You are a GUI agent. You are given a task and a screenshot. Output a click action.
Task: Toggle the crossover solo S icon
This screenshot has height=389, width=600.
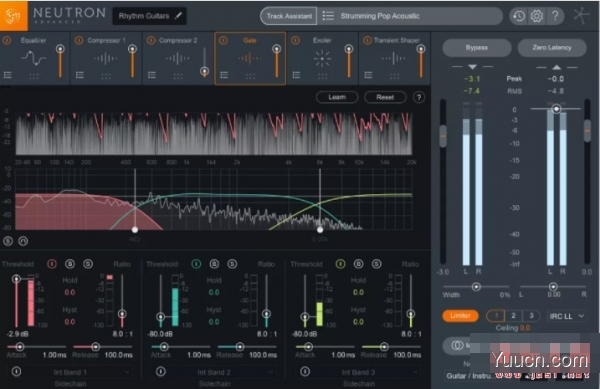pyautogui.click(x=8, y=241)
